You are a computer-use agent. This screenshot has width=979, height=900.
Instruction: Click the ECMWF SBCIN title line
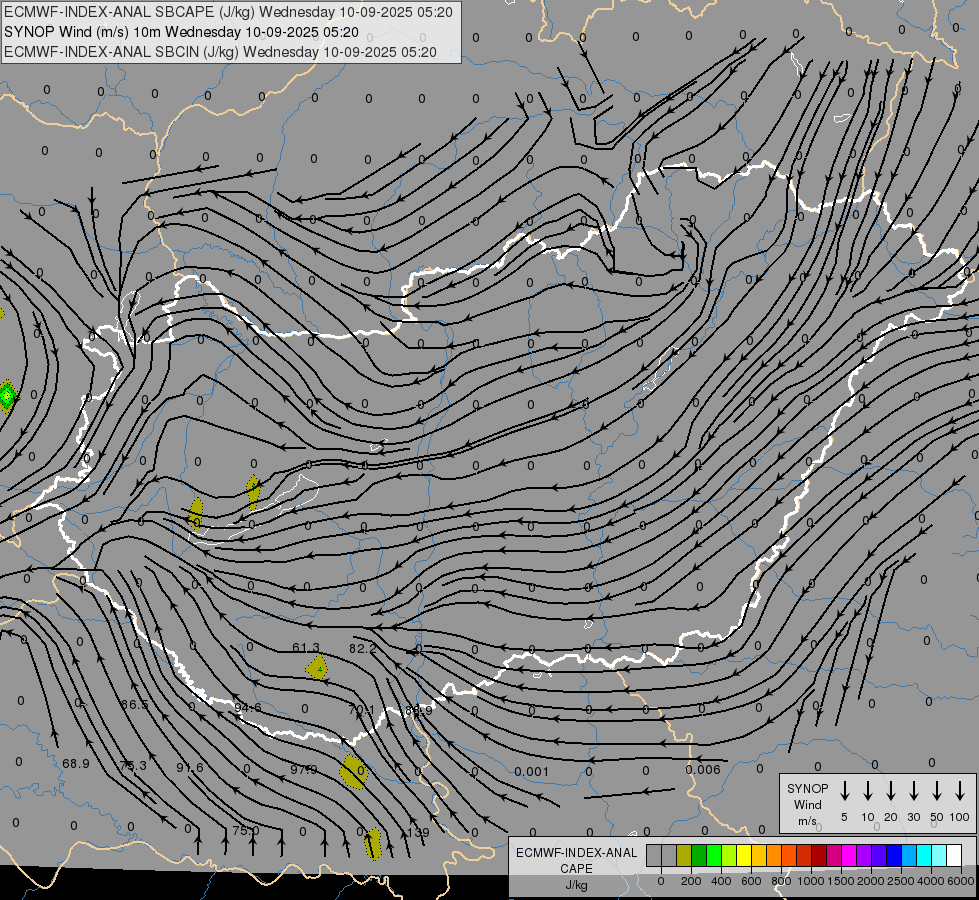point(220,52)
